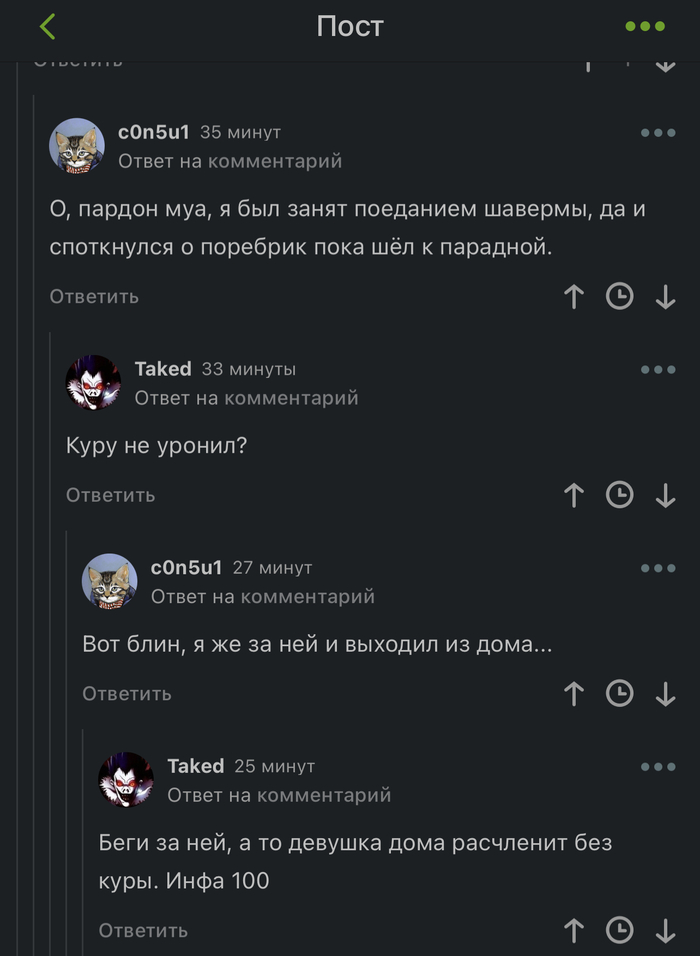The height and width of the screenshot is (956, 700).
Task: Open the green three-dot post menu
Action: [x=645, y=27]
